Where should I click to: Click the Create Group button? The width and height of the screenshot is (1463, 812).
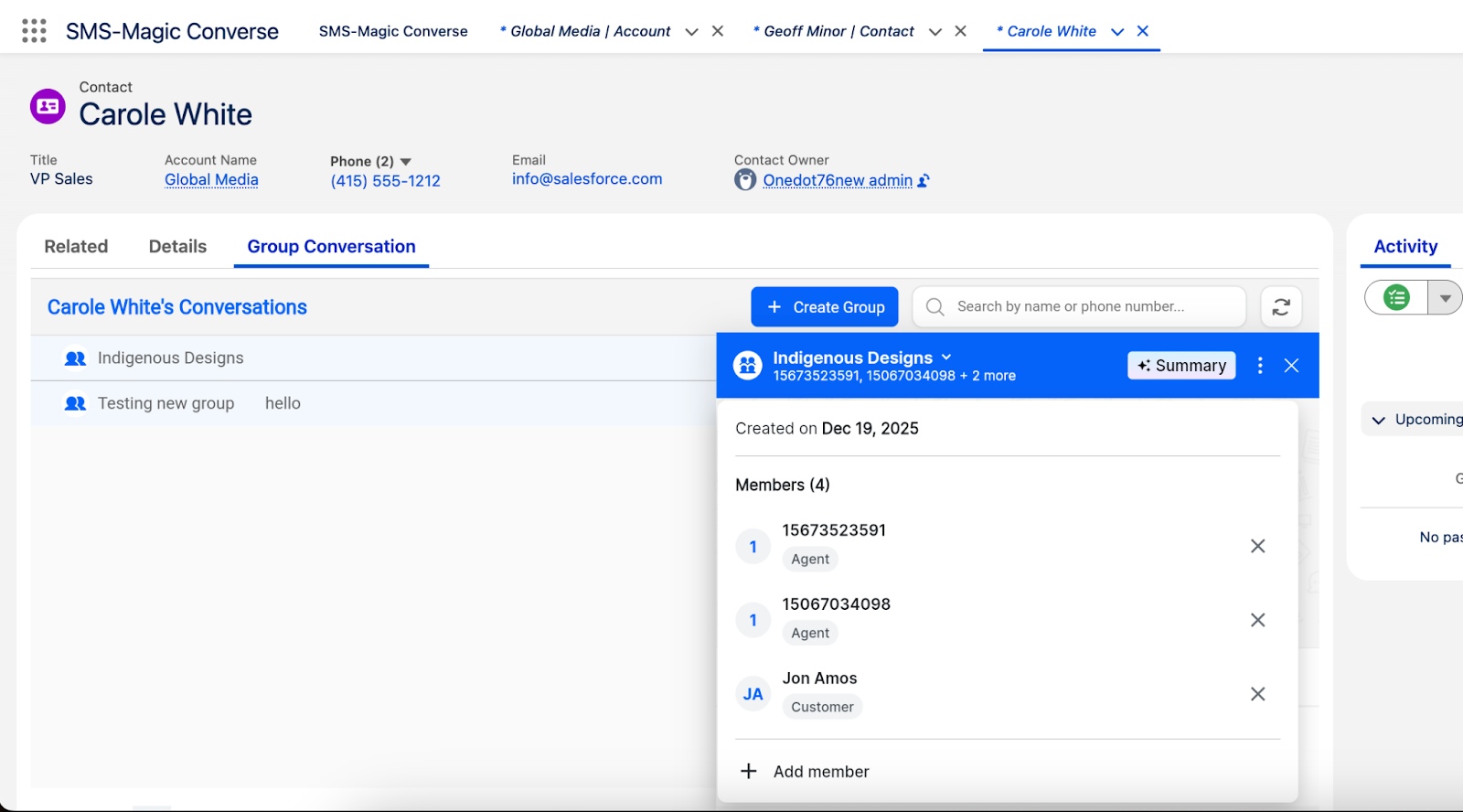825,307
